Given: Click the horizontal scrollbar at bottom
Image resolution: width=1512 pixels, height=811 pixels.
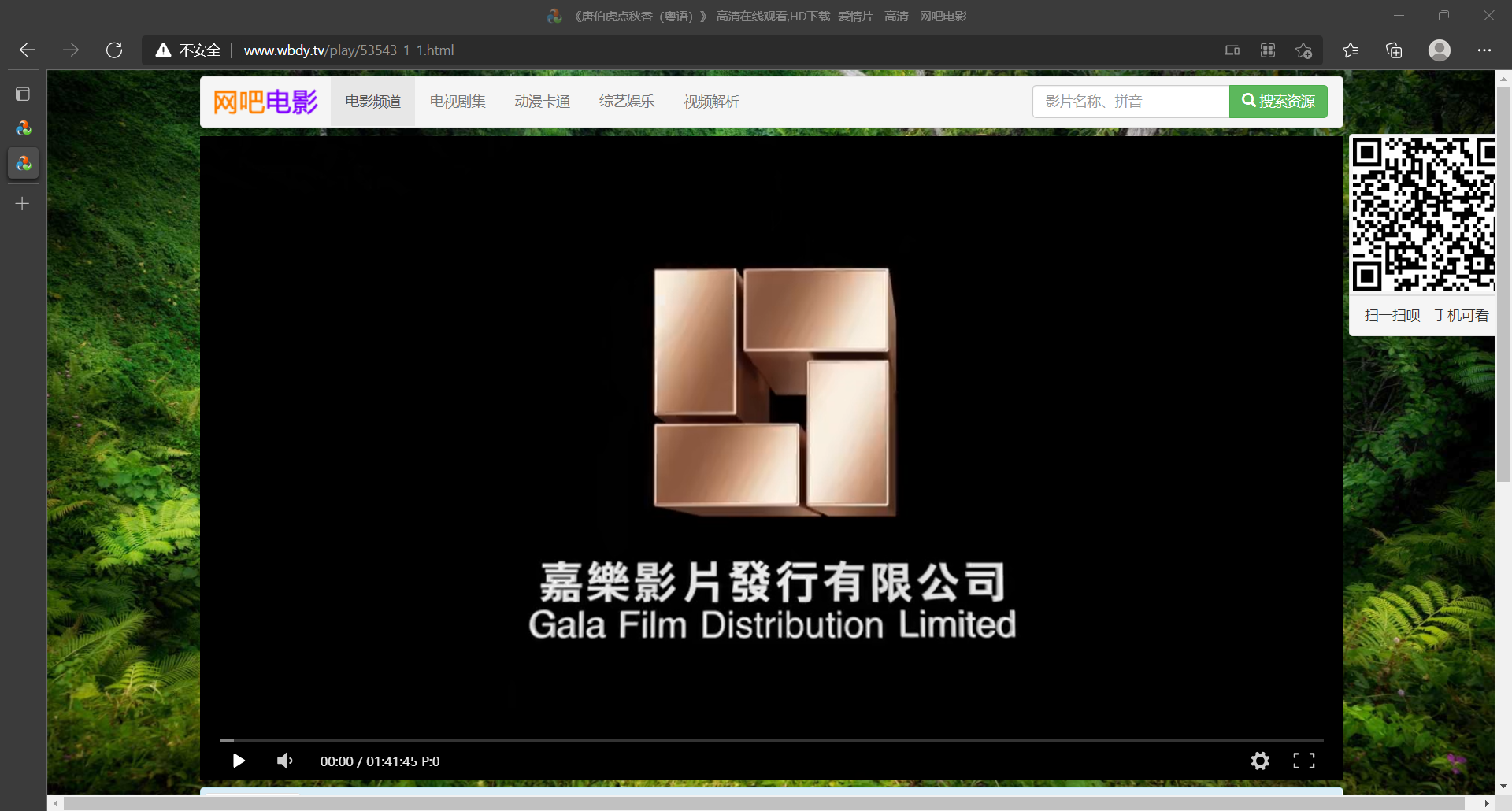Looking at the screenshot, I should click(x=764, y=803).
